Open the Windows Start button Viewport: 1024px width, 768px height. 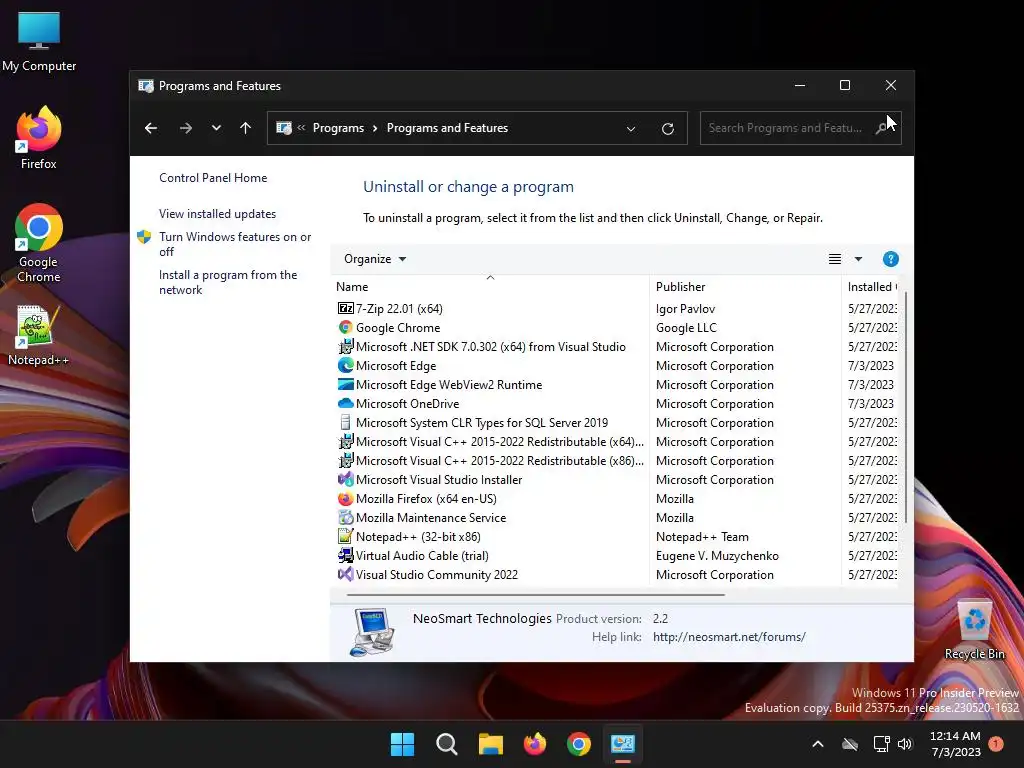tap(402, 744)
